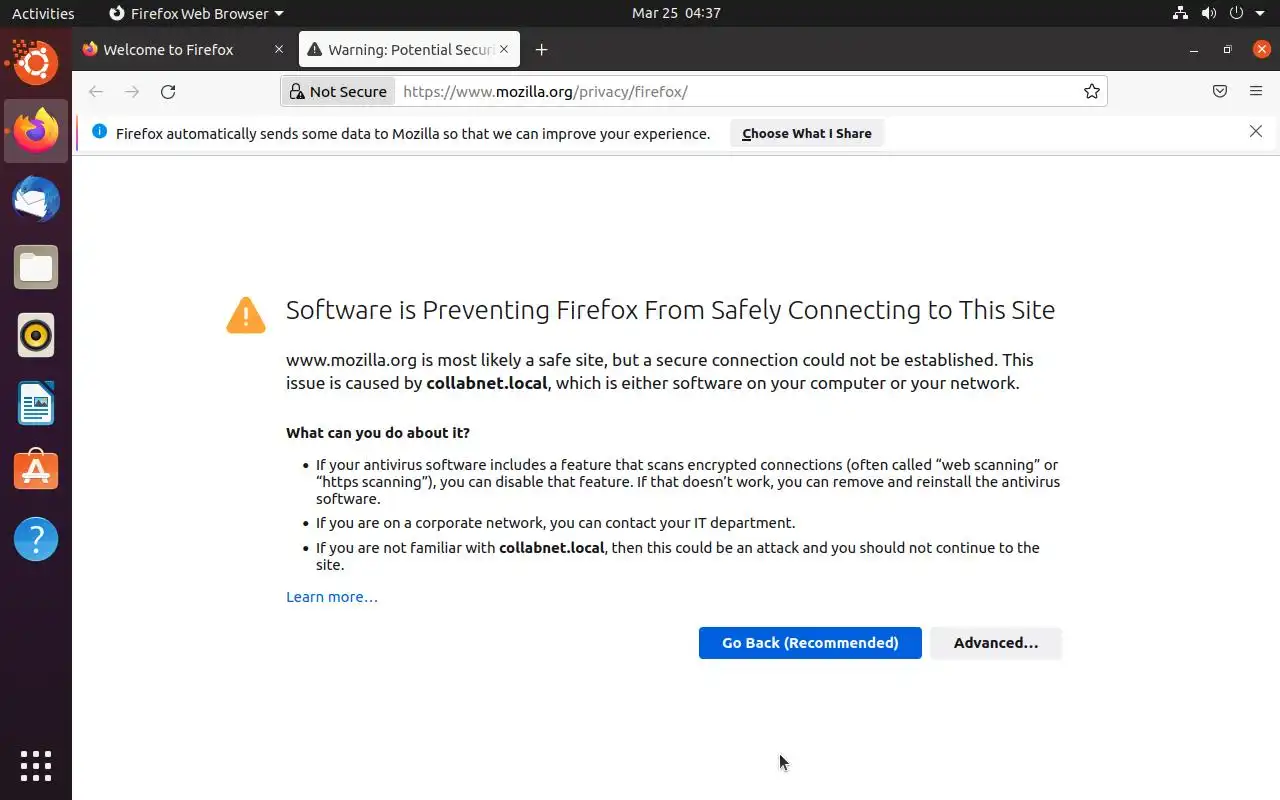Click the Not Secure lock indicator
1280x800 pixels.
338,92
